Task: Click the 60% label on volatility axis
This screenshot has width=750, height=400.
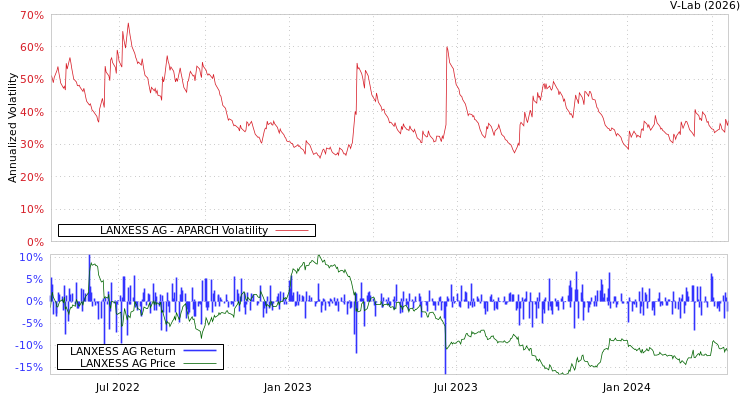Action: pyautogui.click(x=31, y=48)
